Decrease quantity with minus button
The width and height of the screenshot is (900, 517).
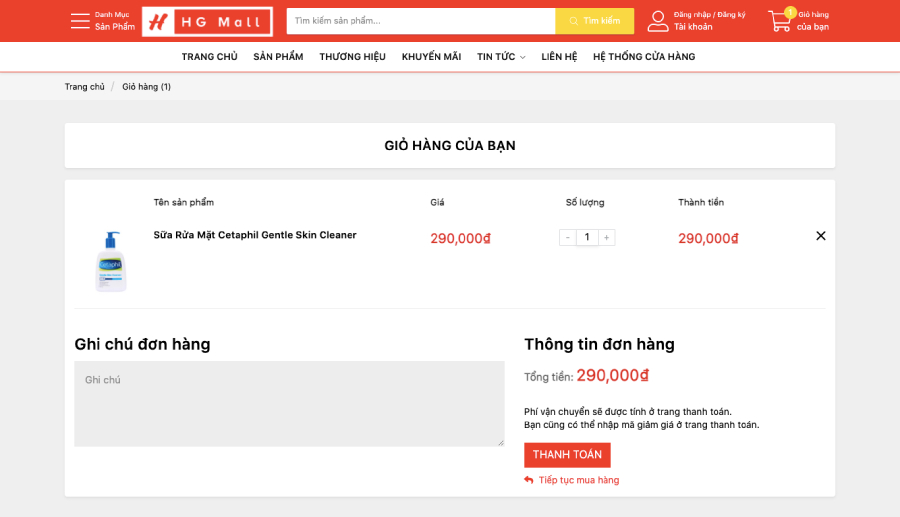[568, 238]
